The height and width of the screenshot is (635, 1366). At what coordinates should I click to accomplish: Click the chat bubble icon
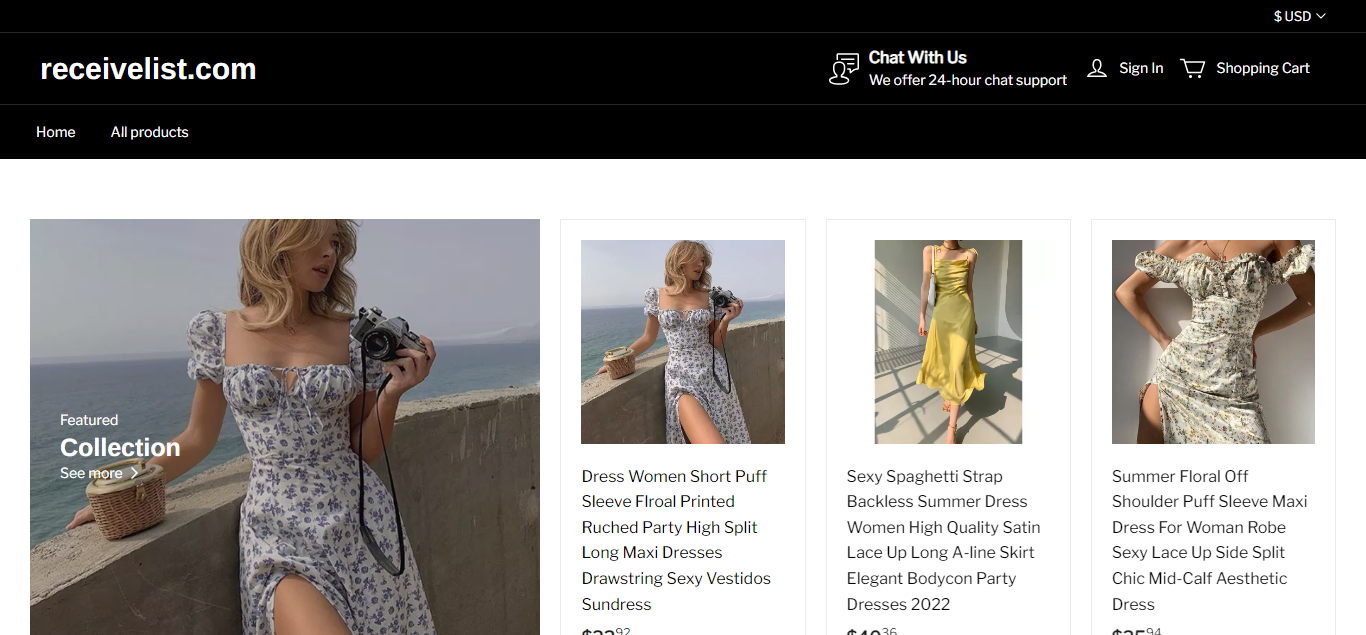pos(843,69)
